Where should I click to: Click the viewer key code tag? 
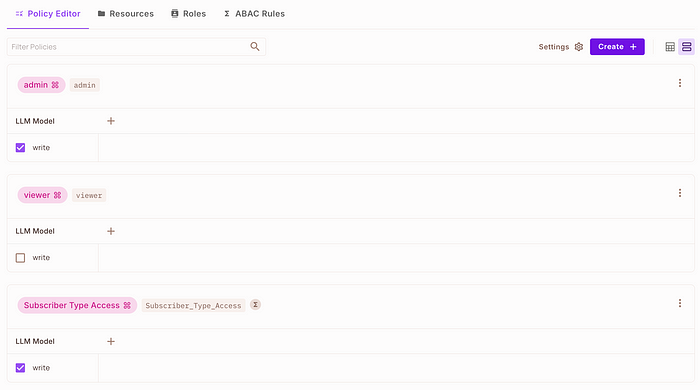[x=89, y=195]
